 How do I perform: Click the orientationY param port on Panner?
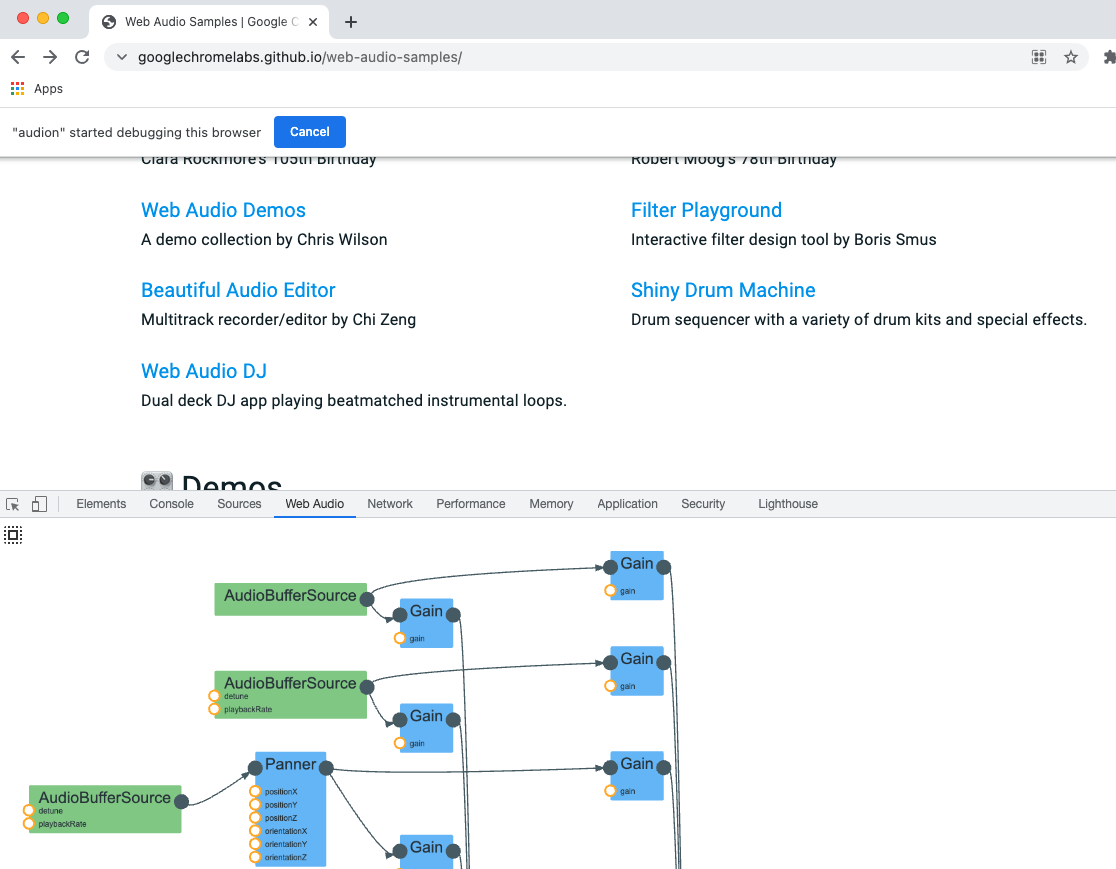pyautogui.click(x=256, y=844)
